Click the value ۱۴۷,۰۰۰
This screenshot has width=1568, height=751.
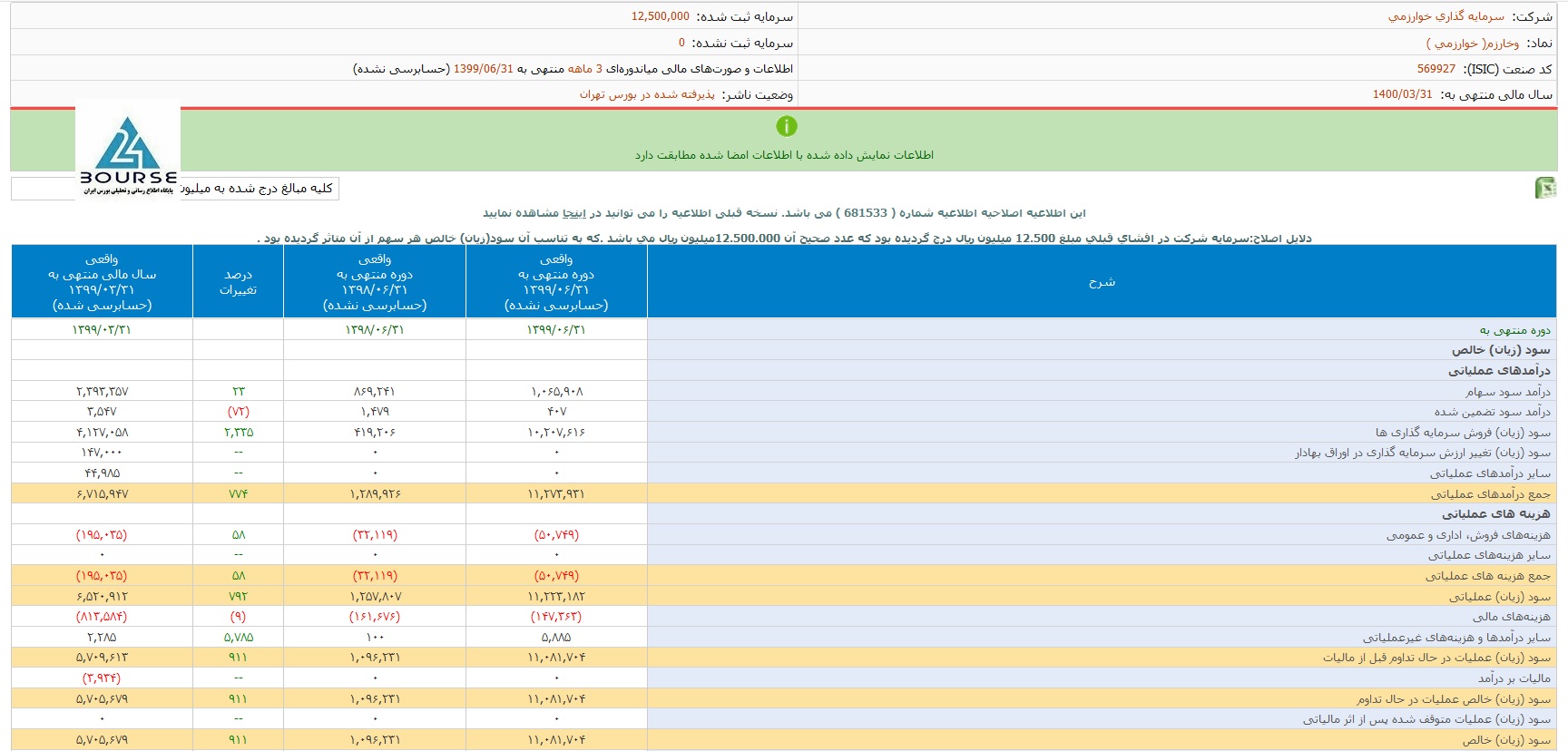pos(102,453)
